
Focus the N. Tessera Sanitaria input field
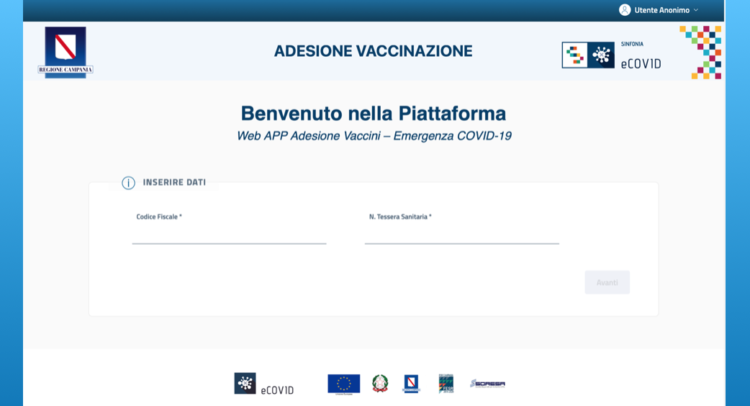coord(461,233)
